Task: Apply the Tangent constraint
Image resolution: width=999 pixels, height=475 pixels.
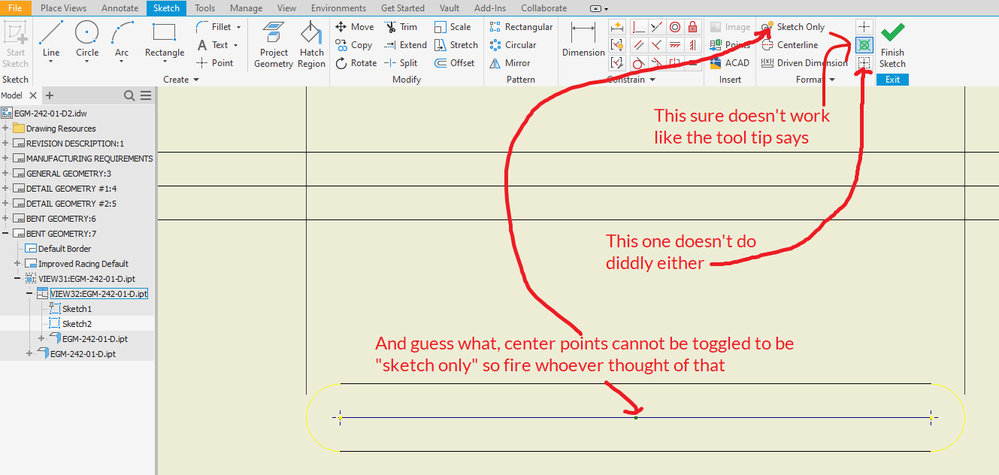Action: pos(637,62)
